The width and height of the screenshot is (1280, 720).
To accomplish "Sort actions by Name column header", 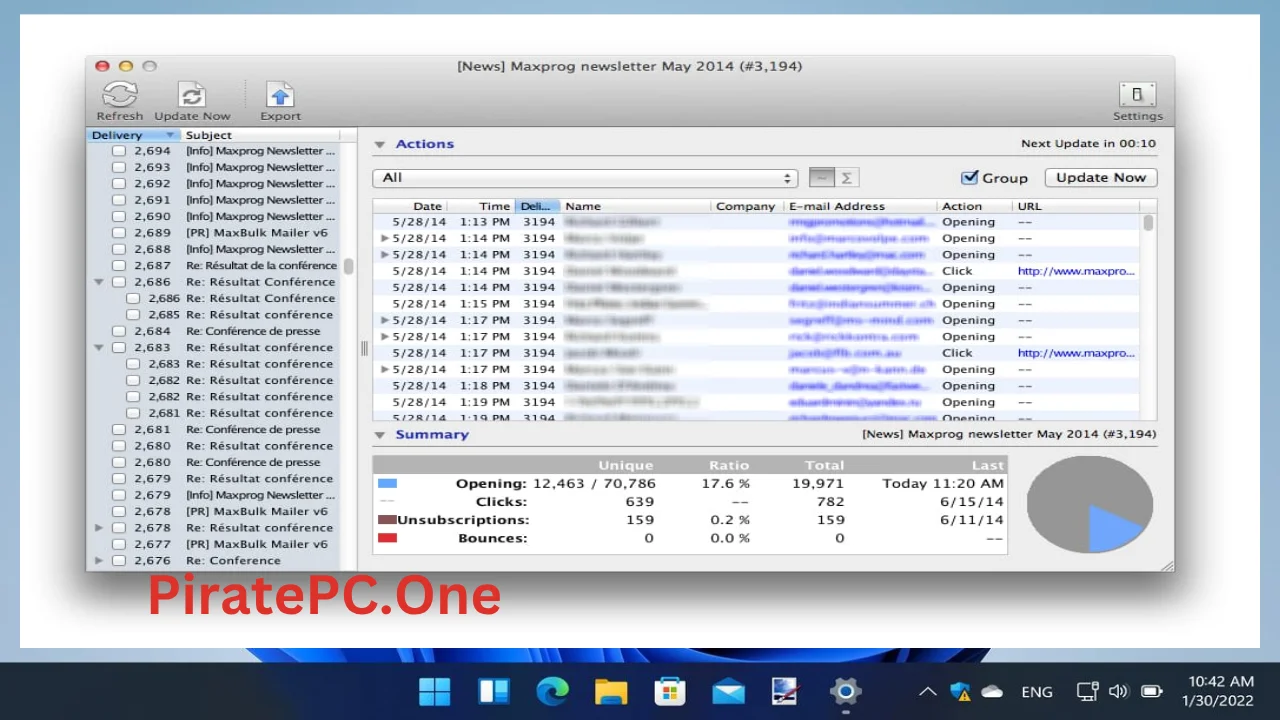I will pos(636,206).
